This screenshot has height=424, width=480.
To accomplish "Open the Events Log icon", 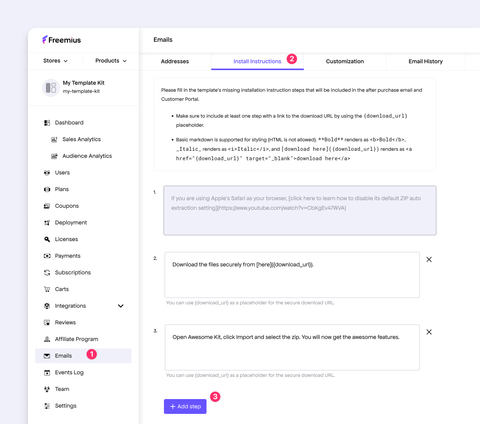I will pyautogui.click(x=47, y=373).
